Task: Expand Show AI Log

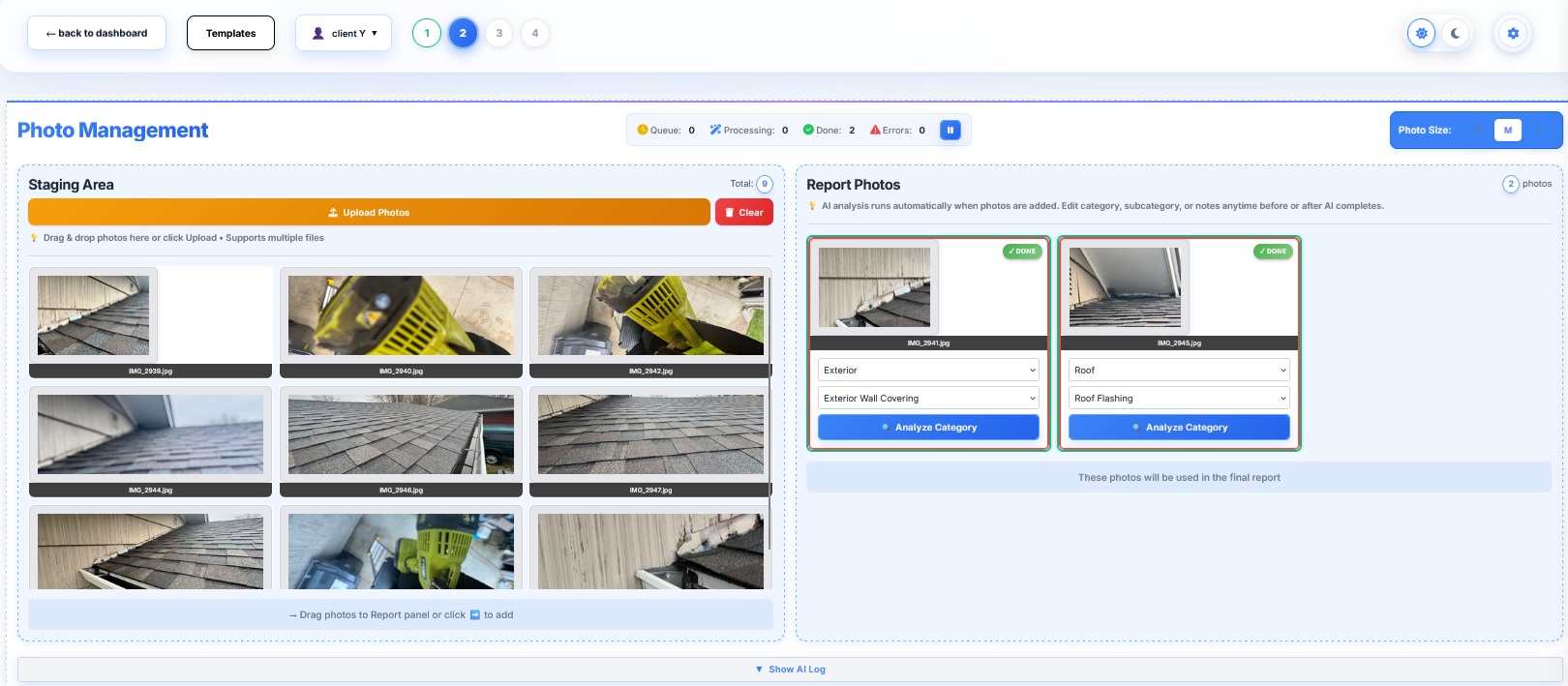Action: 790,670
